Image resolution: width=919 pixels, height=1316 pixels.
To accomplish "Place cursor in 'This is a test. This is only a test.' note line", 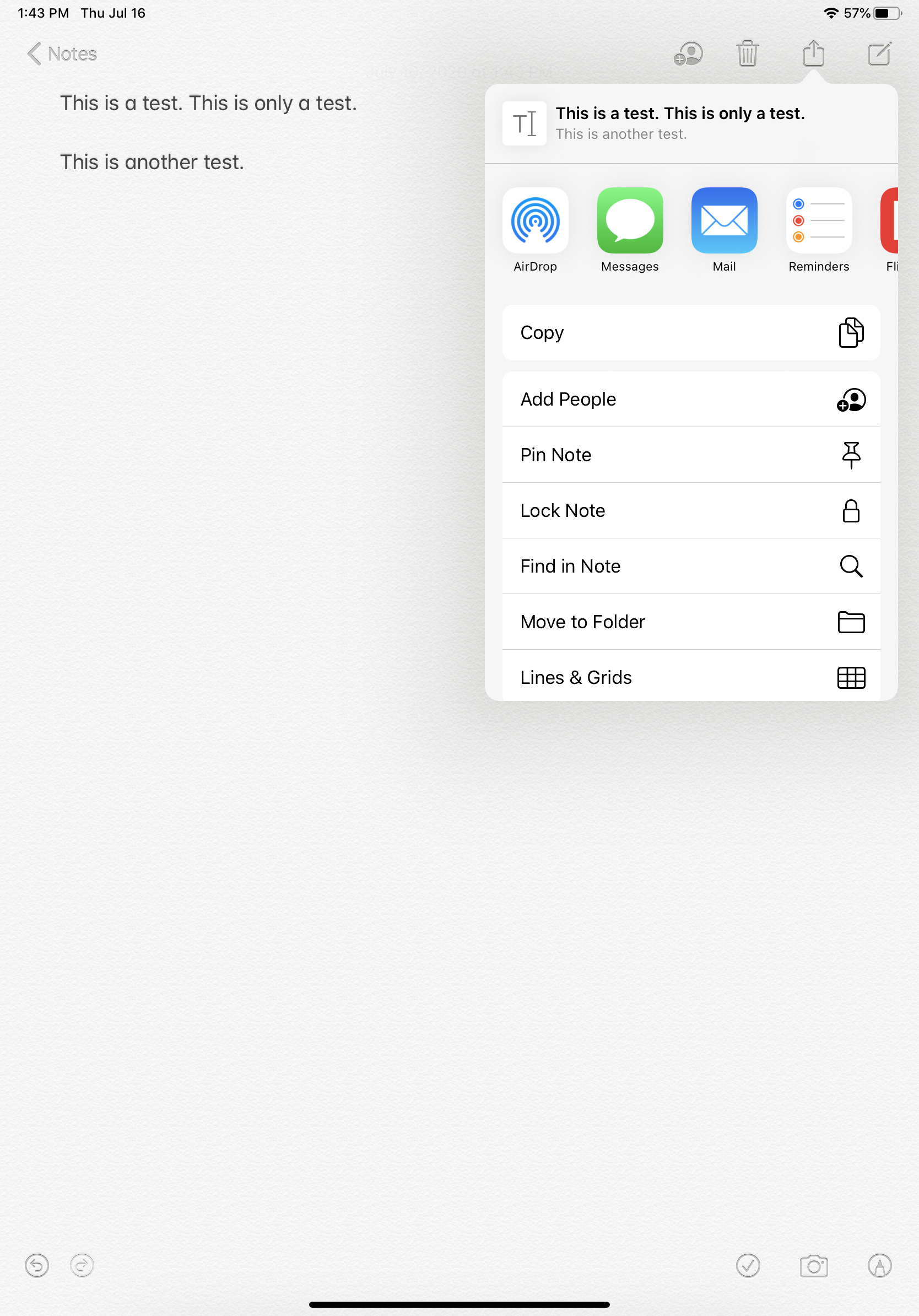I will click(209, 103).
